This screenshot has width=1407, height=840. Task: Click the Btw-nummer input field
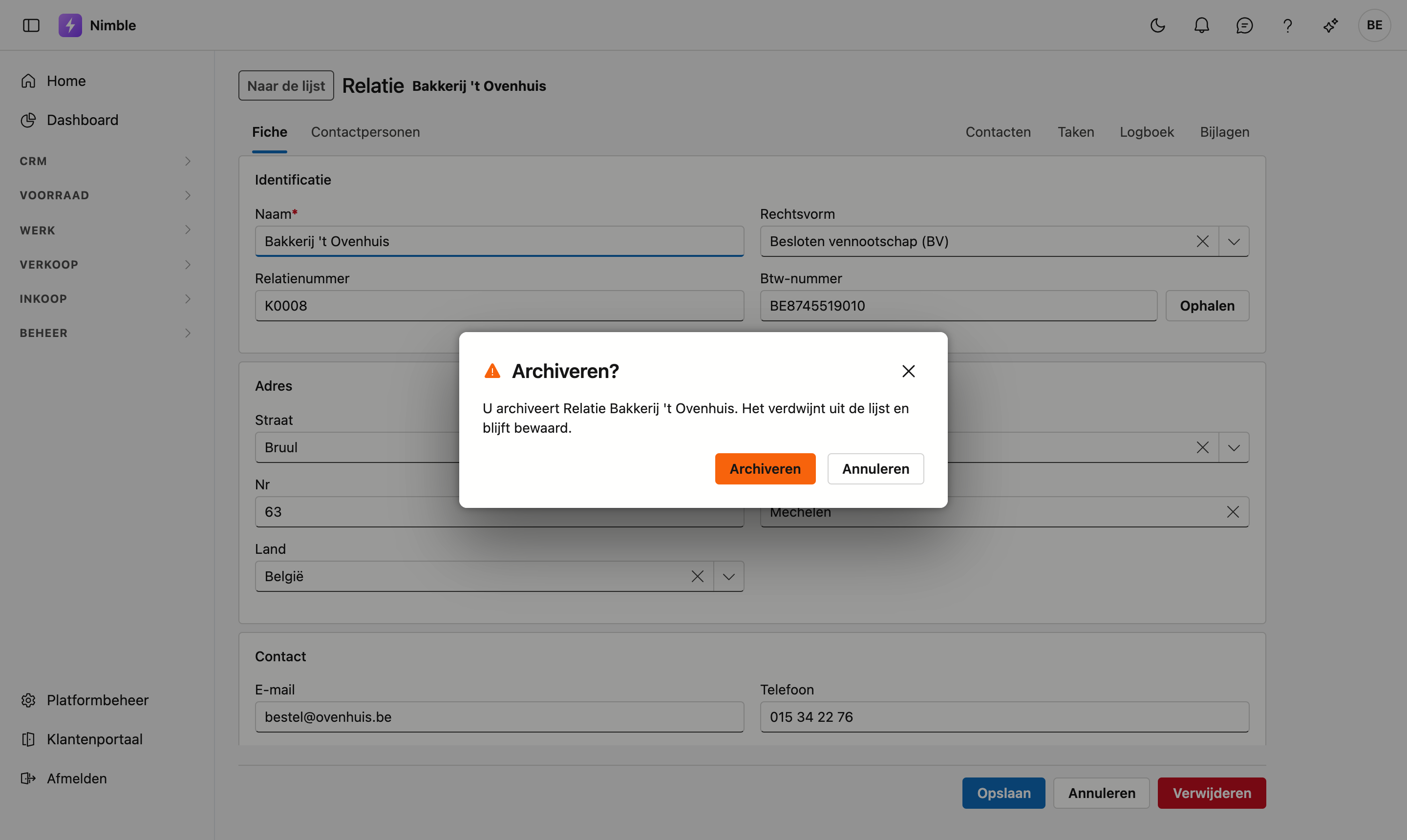(959, 306)
